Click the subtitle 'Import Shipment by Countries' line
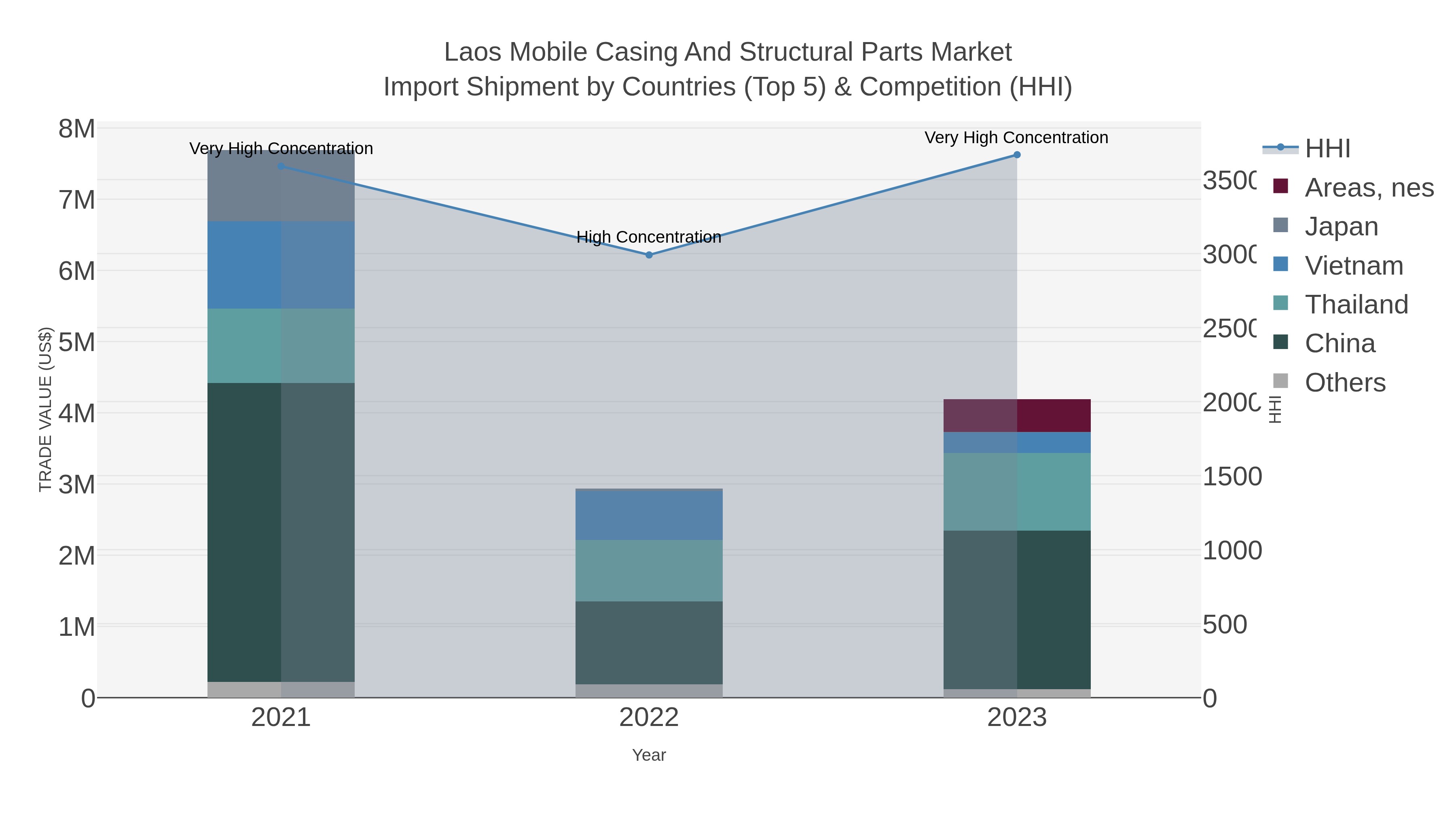 [x=728, y=87]
